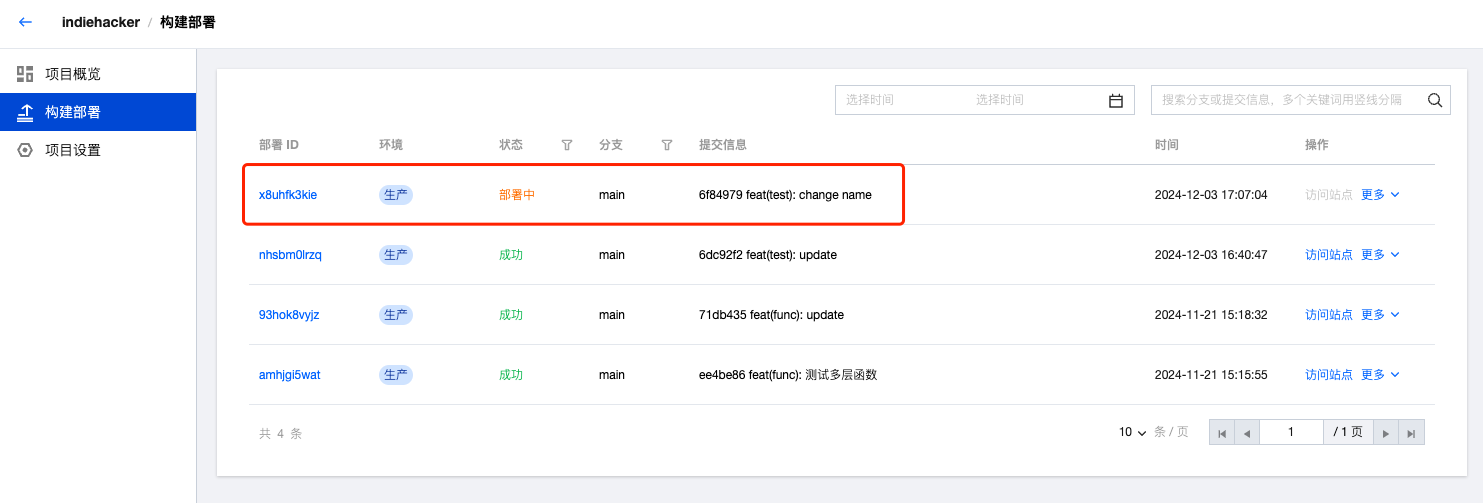Go to the previous page arrow
Image resolution: width=1483 pixels, height=503 pixels.
click(x=1246, y=433)
